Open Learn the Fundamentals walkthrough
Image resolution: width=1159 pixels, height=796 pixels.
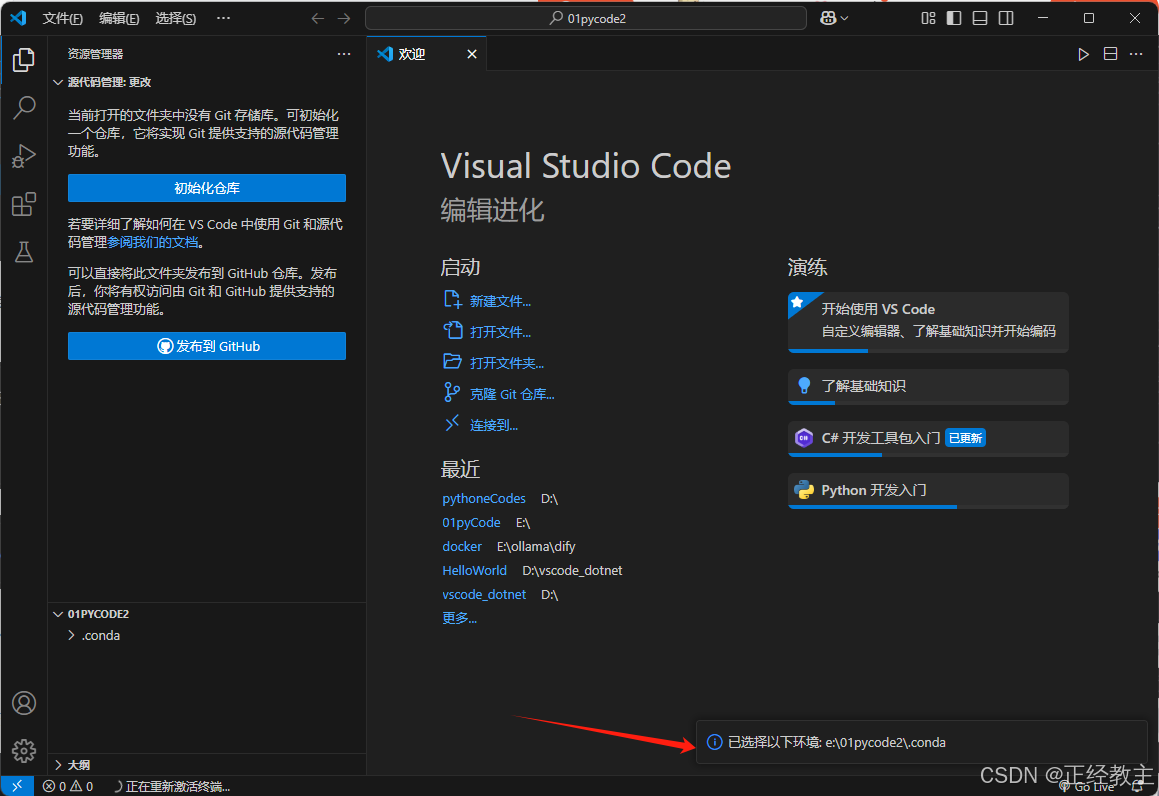(928, 386)
